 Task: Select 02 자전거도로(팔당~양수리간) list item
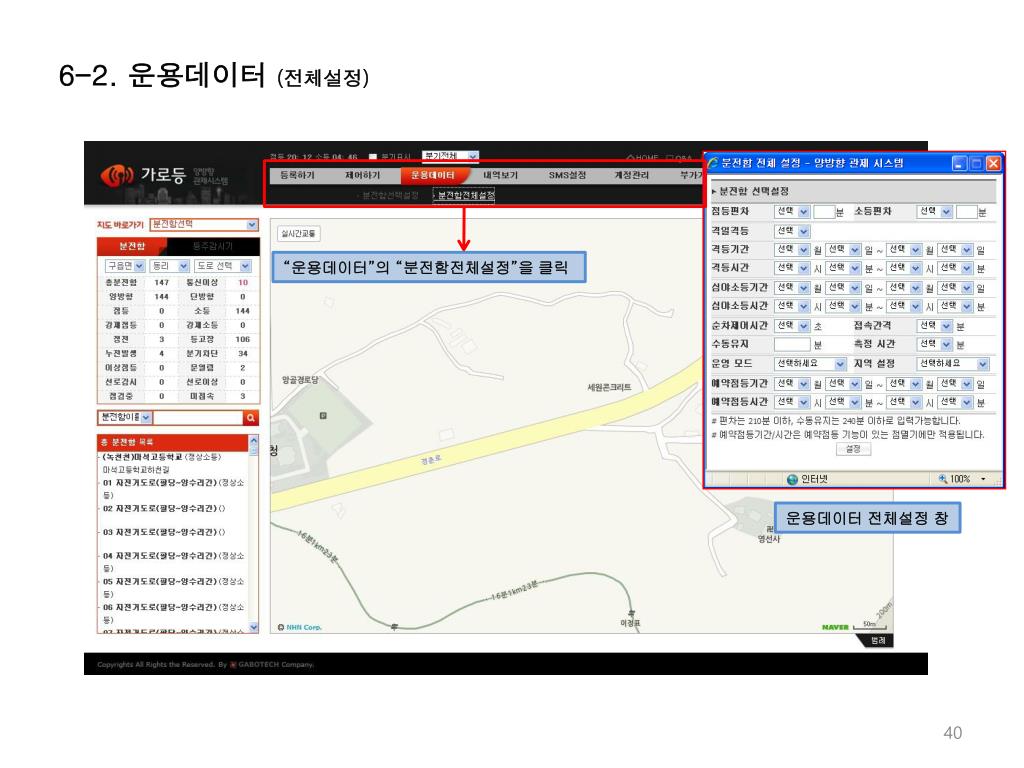tap(164, 508)
